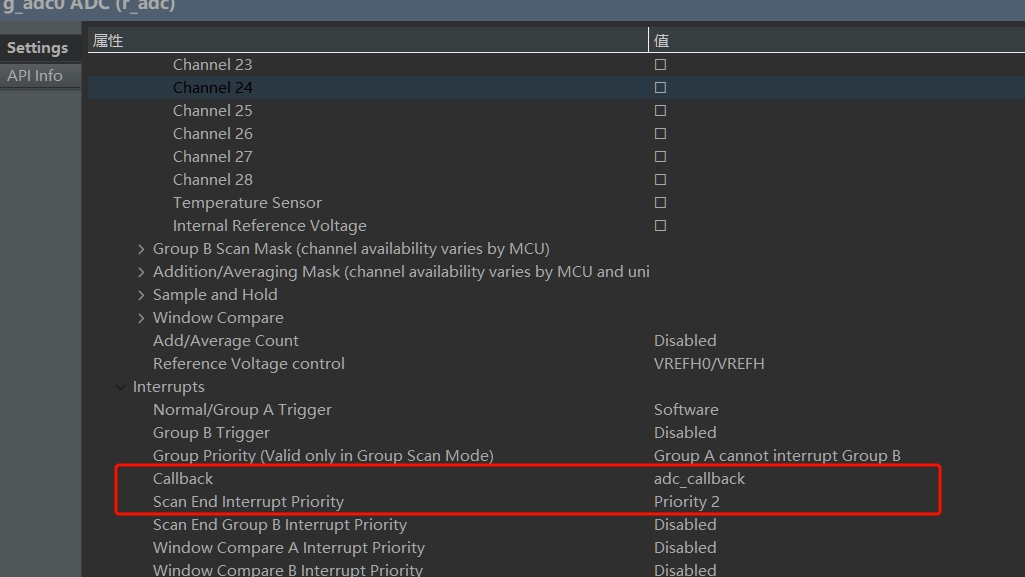Change the Normal/Group A Trigger Software value
This screenshot has width=1025, height=577.
click(686, 410)
